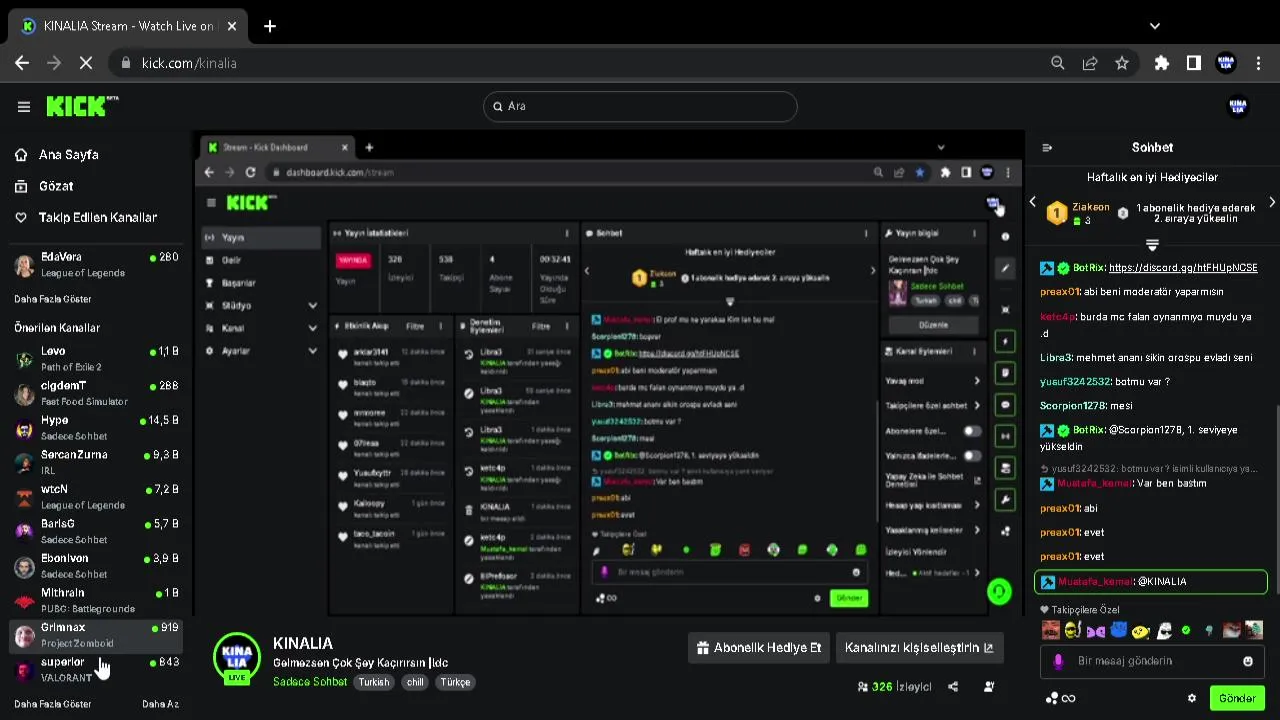The height and width of the screenshot is (720, 1280).
Task: Open the Chrome profile KINALIA avatar
Action: [x=1226, y=63]
